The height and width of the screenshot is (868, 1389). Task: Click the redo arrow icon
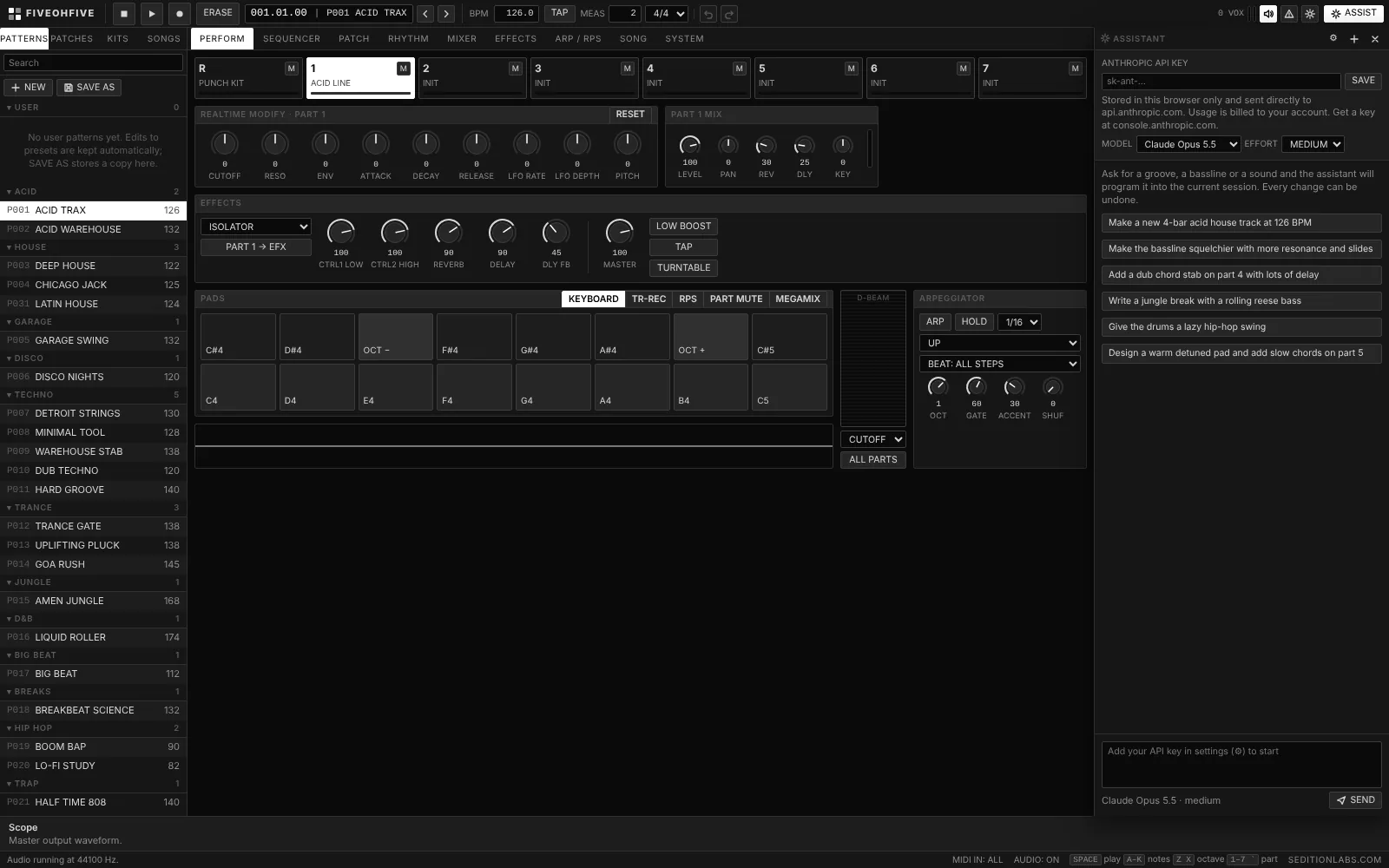(729, 14)
